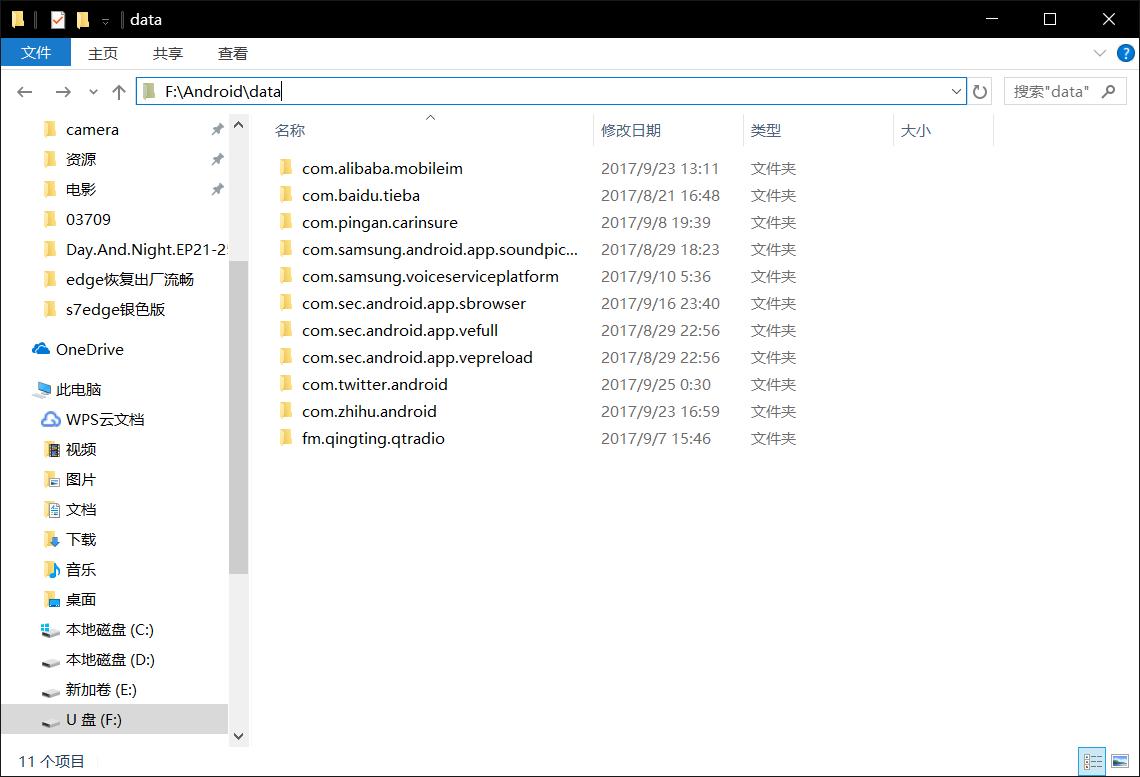This screenshot has height=777, width=1140.
Task: Navigate back using the back arrow
Action: pos(24,91)
